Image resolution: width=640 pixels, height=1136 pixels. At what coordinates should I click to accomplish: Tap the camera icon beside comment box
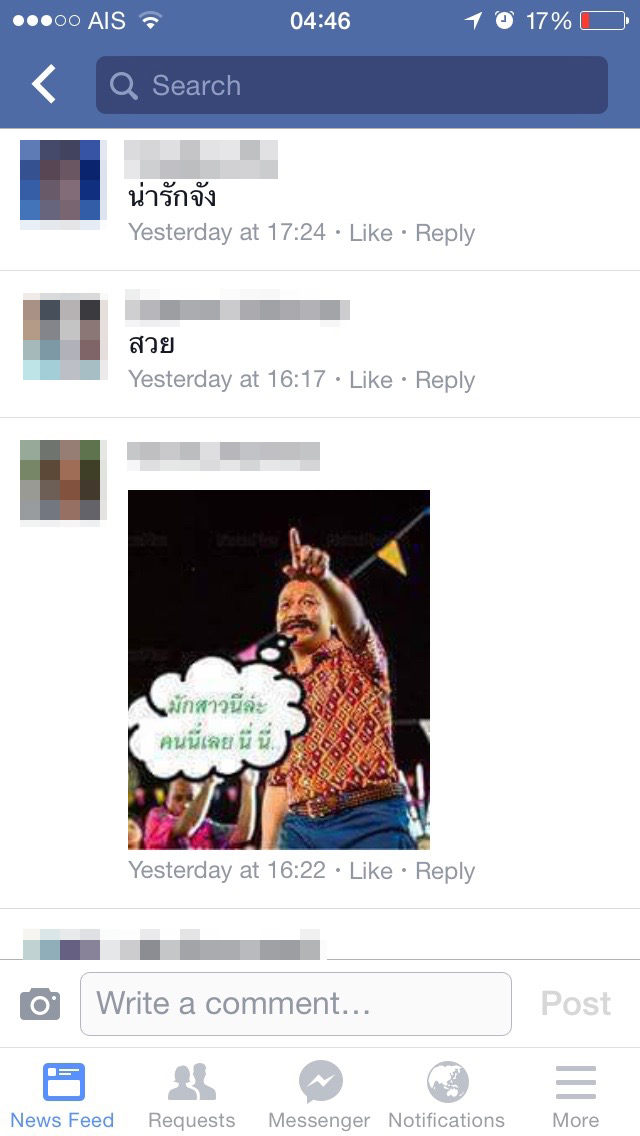pos(40,1003)
